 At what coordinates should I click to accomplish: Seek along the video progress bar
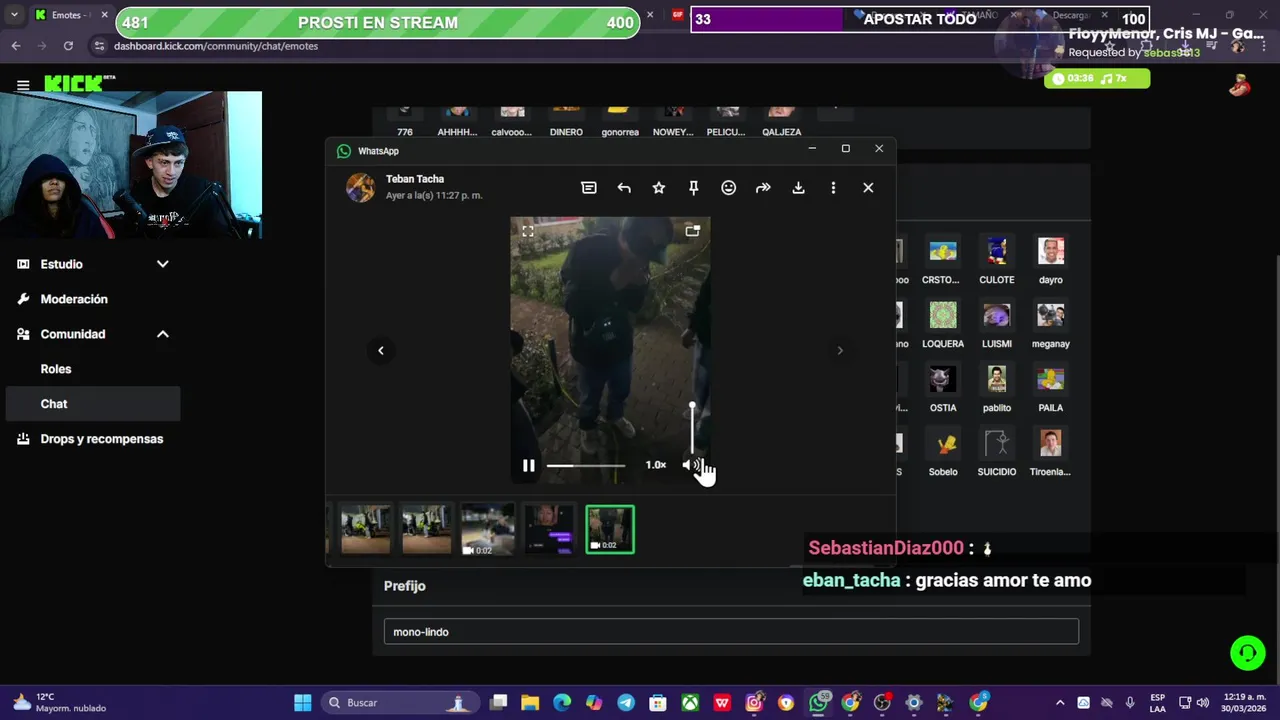[x=586, y=465]
